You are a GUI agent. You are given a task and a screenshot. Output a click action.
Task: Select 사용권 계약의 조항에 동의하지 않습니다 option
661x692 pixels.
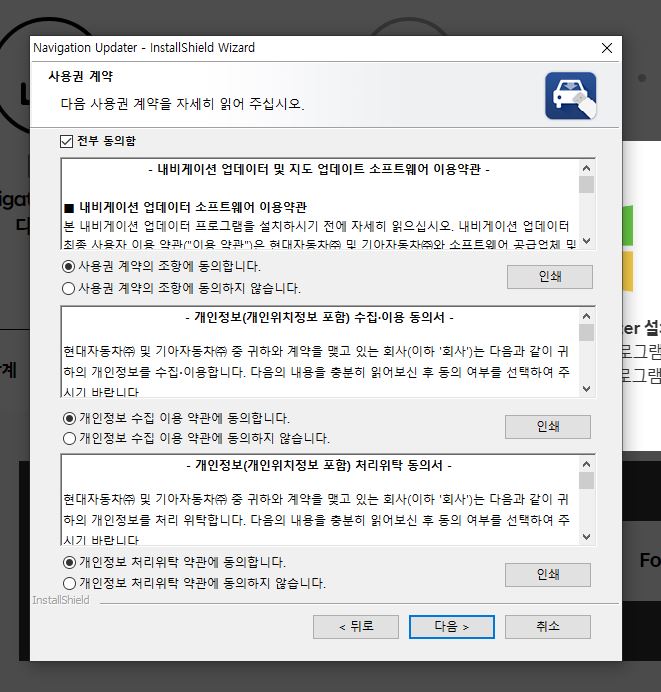pos(68,288)
